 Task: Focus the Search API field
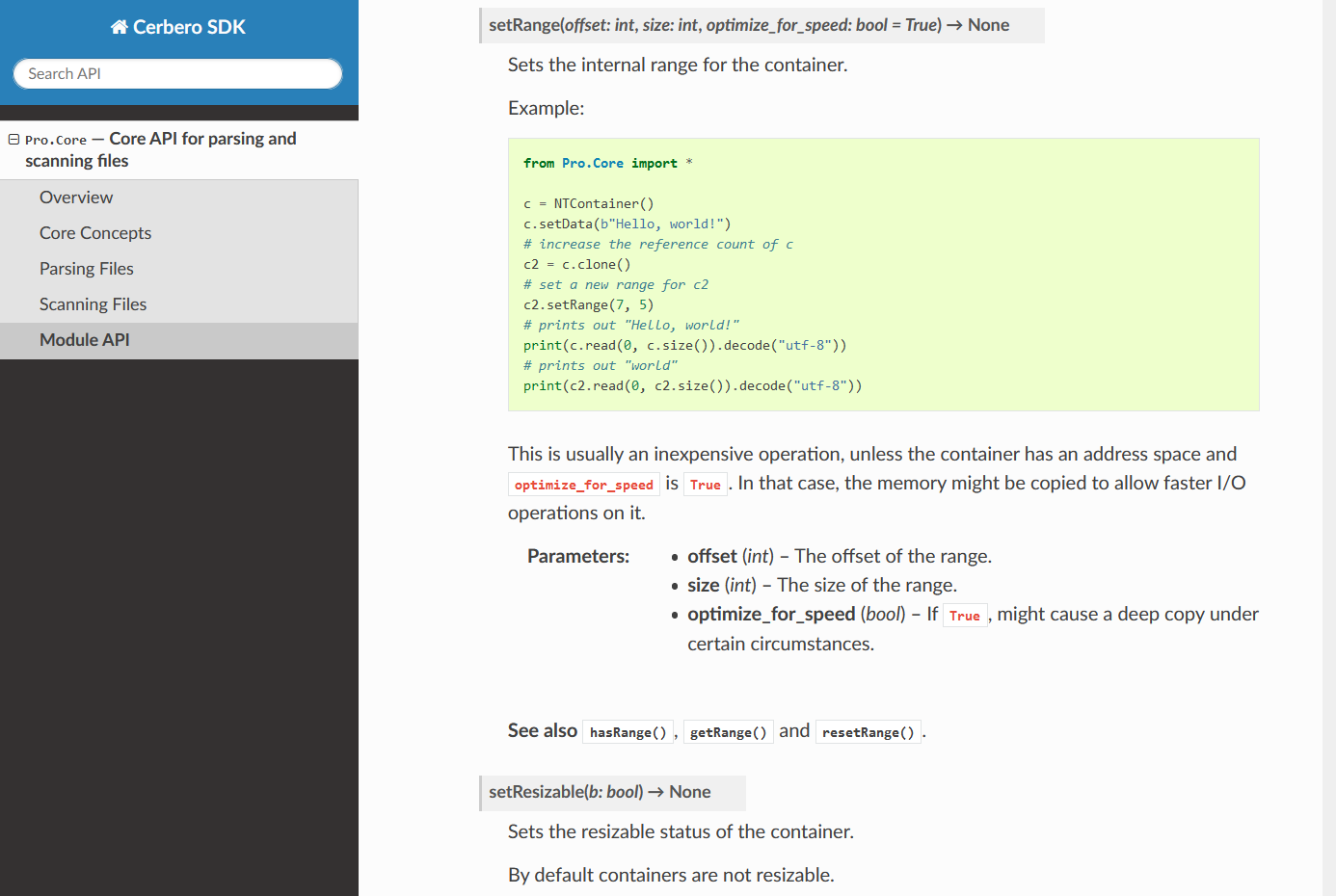pyautogui.click(x=177, y=74)
